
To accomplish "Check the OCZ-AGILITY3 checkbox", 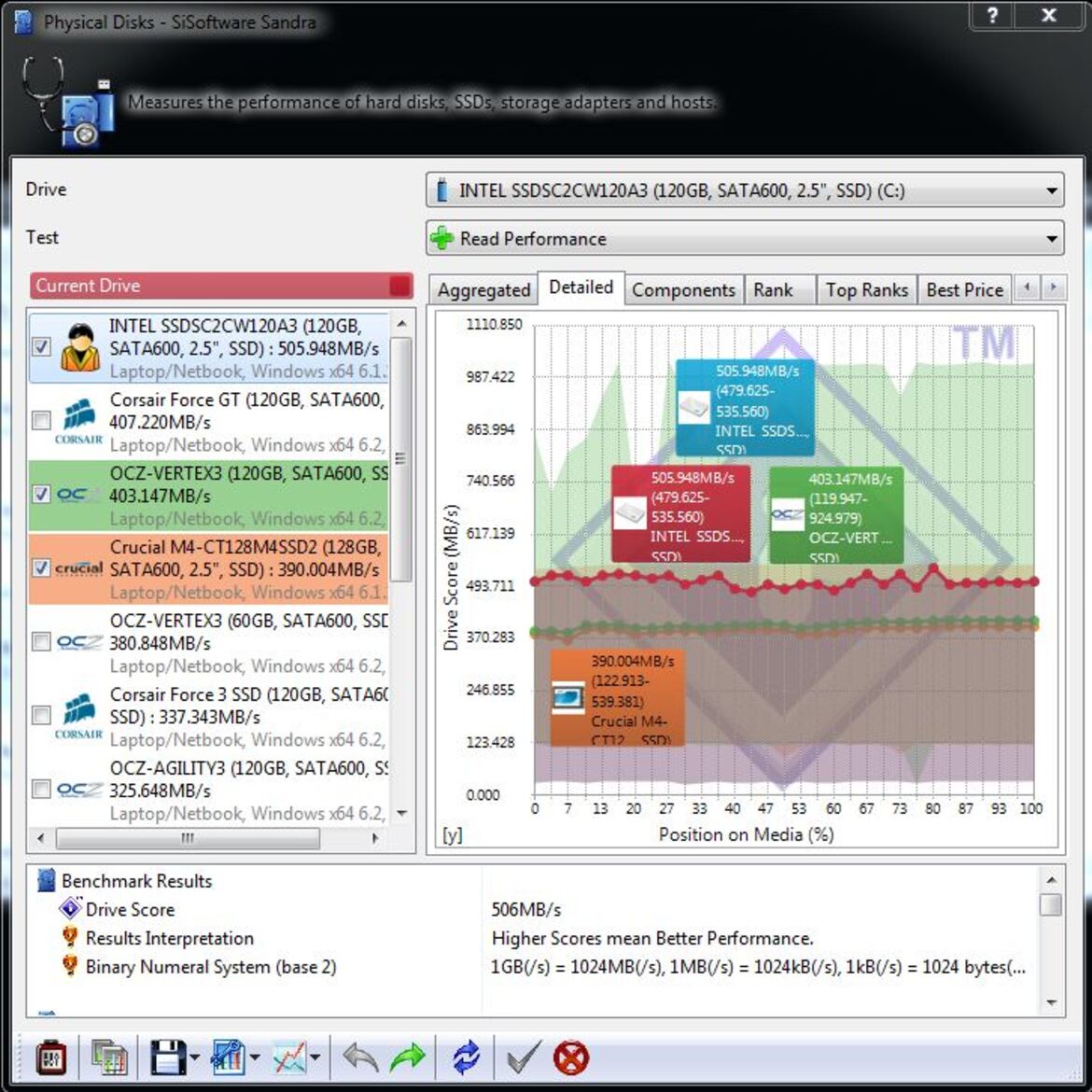I will [x=42, y=789].
